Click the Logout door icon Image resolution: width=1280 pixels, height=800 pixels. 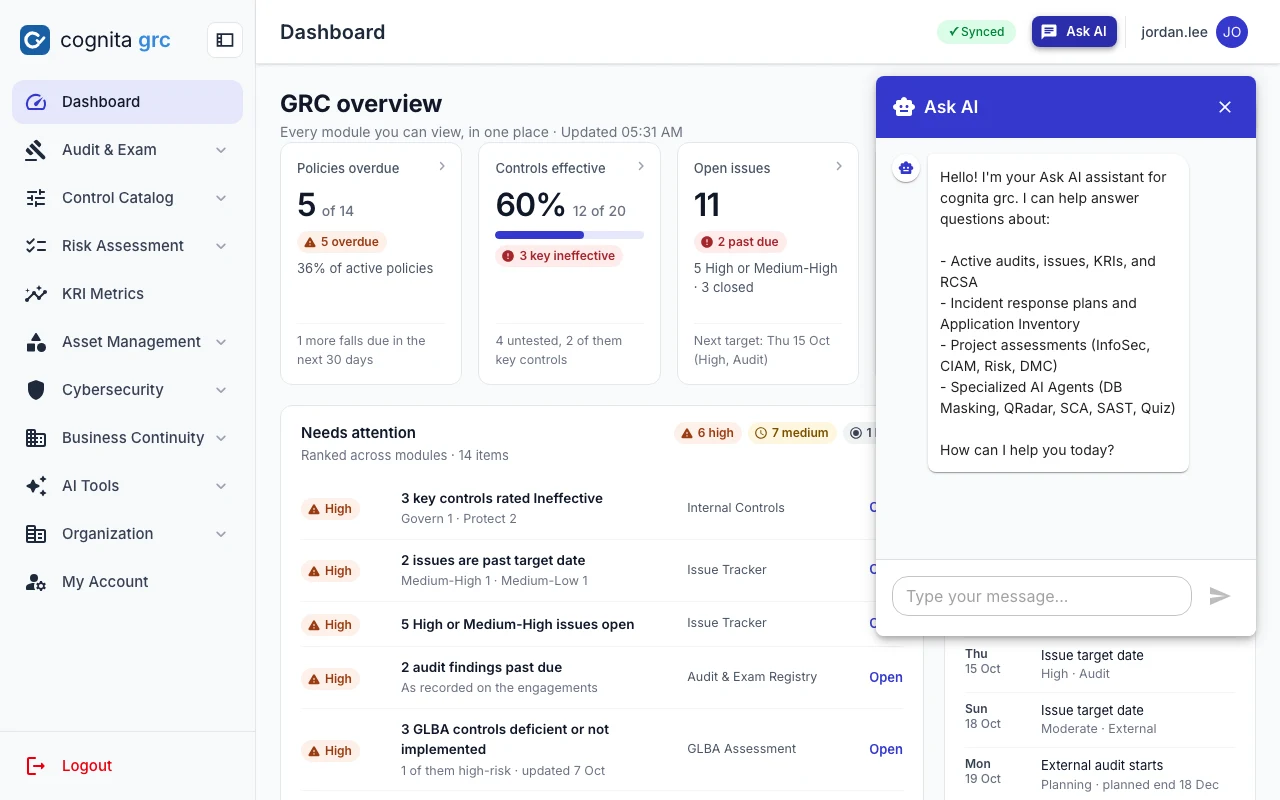[x=36, y=766]
